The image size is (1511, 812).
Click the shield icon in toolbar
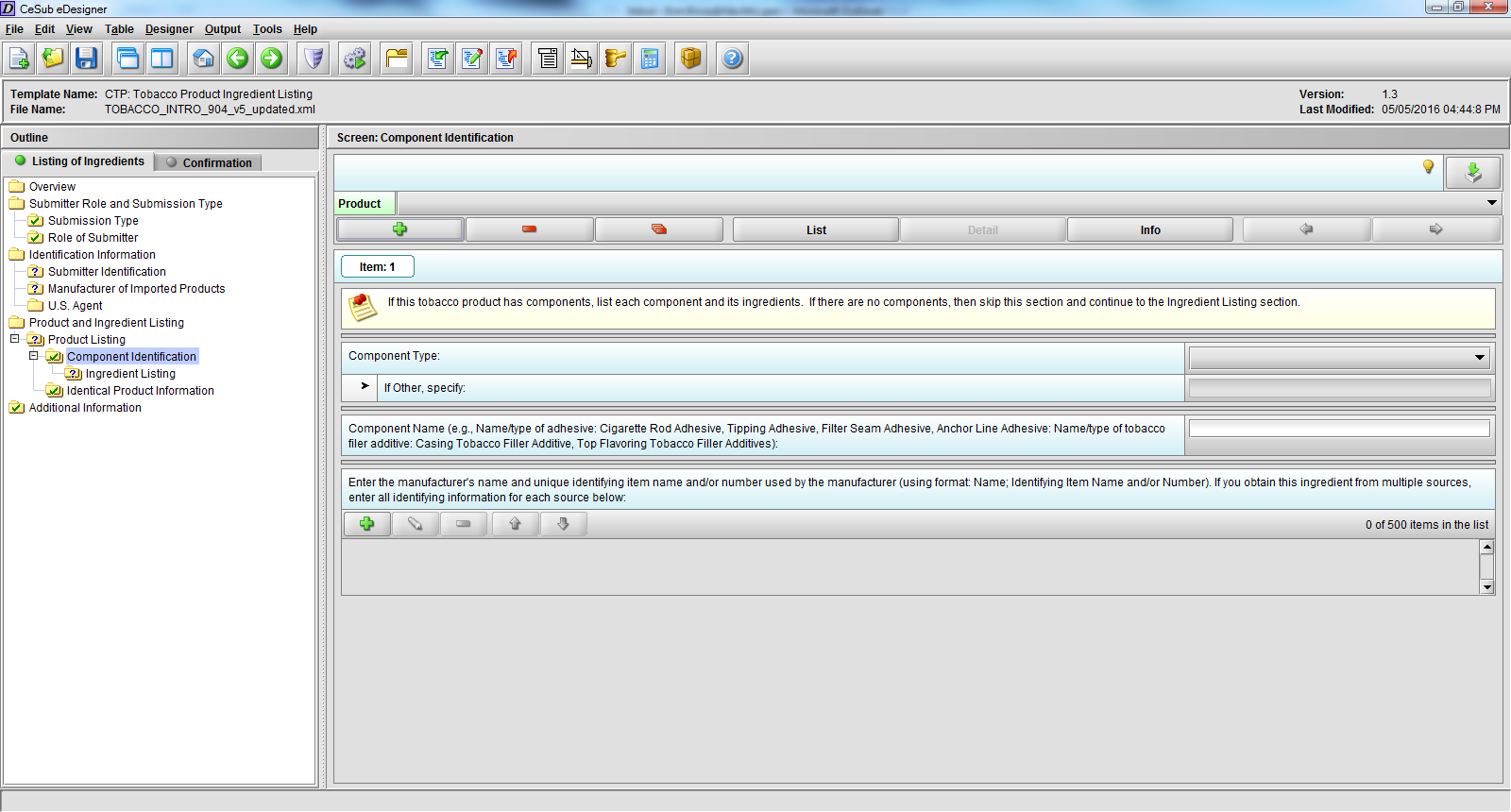pyautogui.click(x=314, y=59)
